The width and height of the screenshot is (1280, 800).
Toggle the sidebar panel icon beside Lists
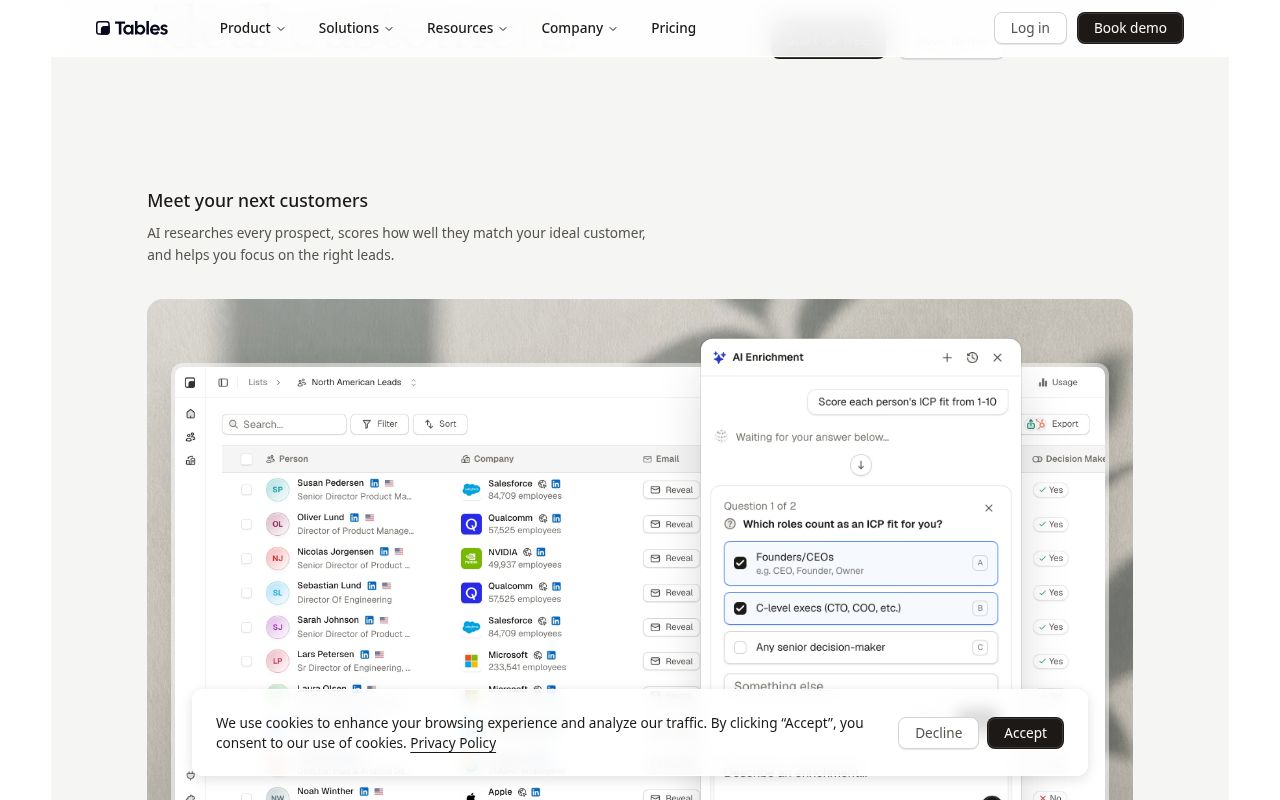(x=223, y=382)
